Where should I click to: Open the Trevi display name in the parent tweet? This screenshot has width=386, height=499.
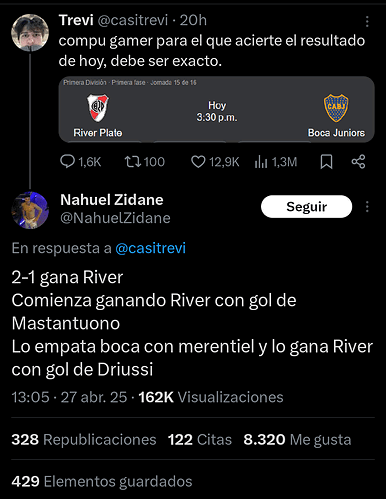(76, 20)
